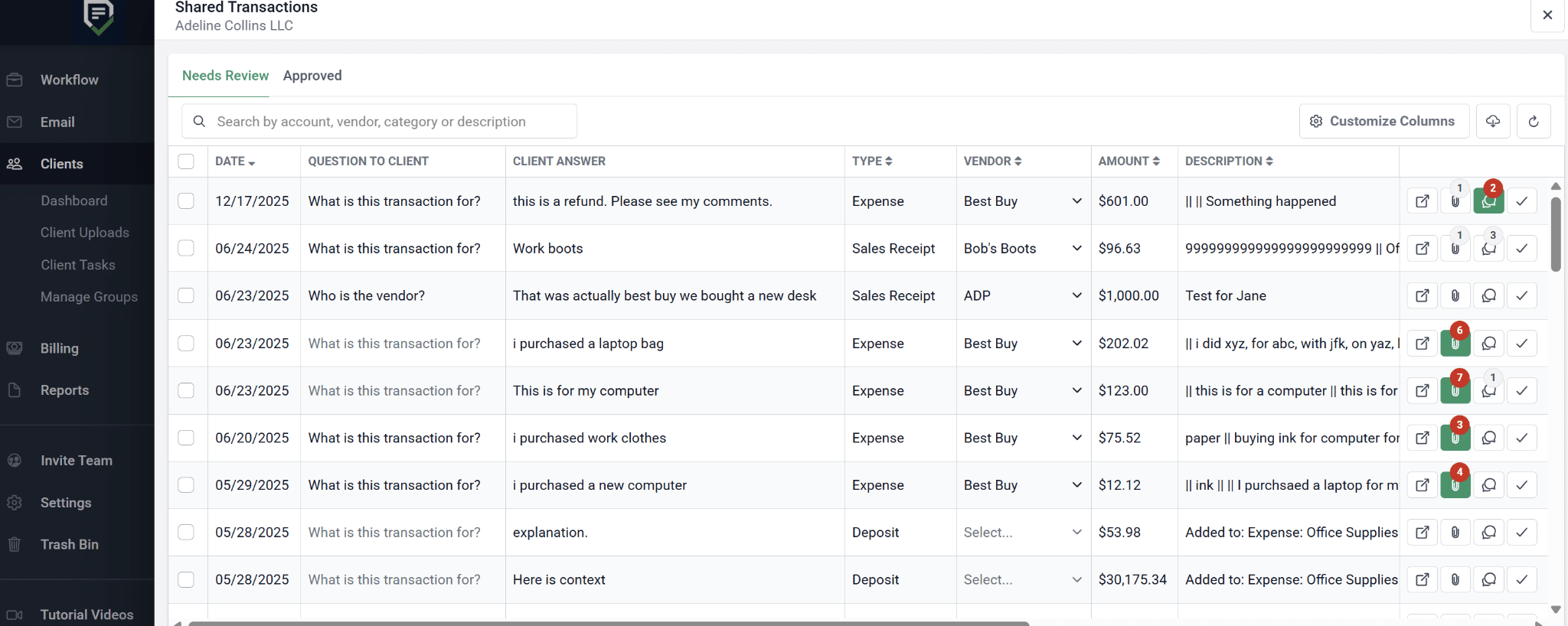The height and width of the screenshot is (626, 1568).
Task: Open external link for ADP transaction
Action: pos(1422,295)
